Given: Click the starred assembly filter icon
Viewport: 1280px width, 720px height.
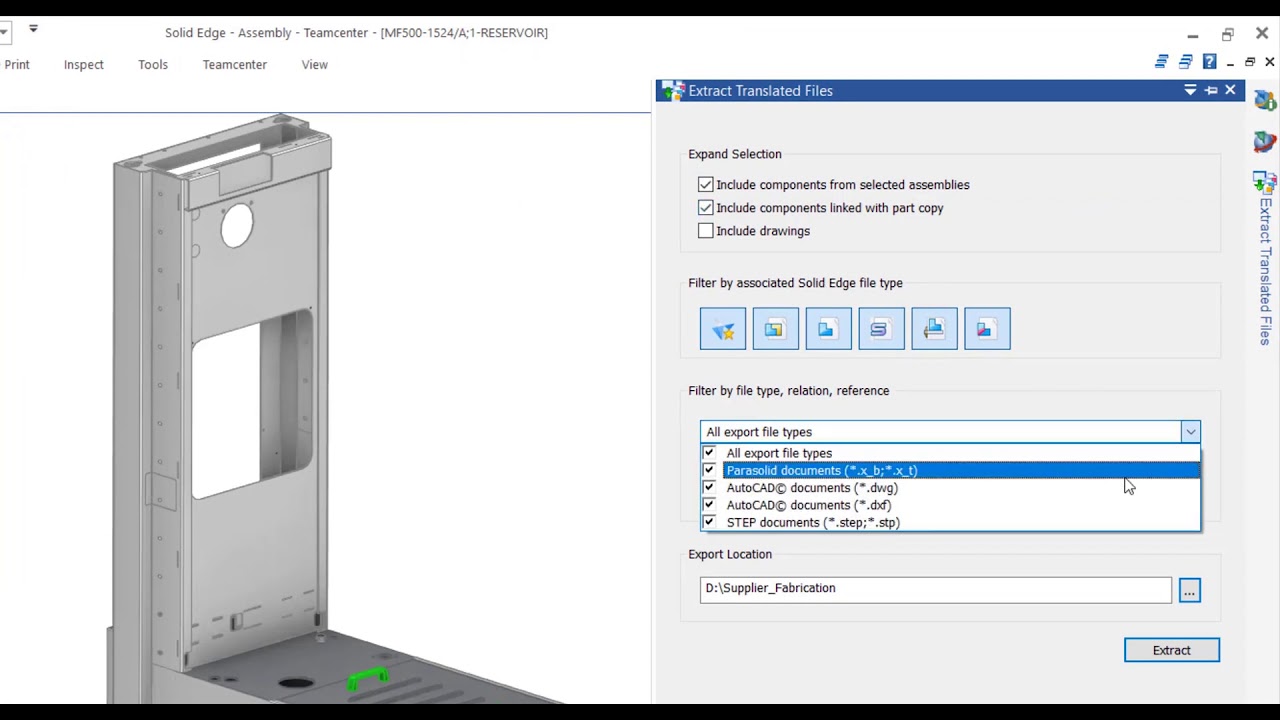Looking at the screenshot, I should 723,329.
